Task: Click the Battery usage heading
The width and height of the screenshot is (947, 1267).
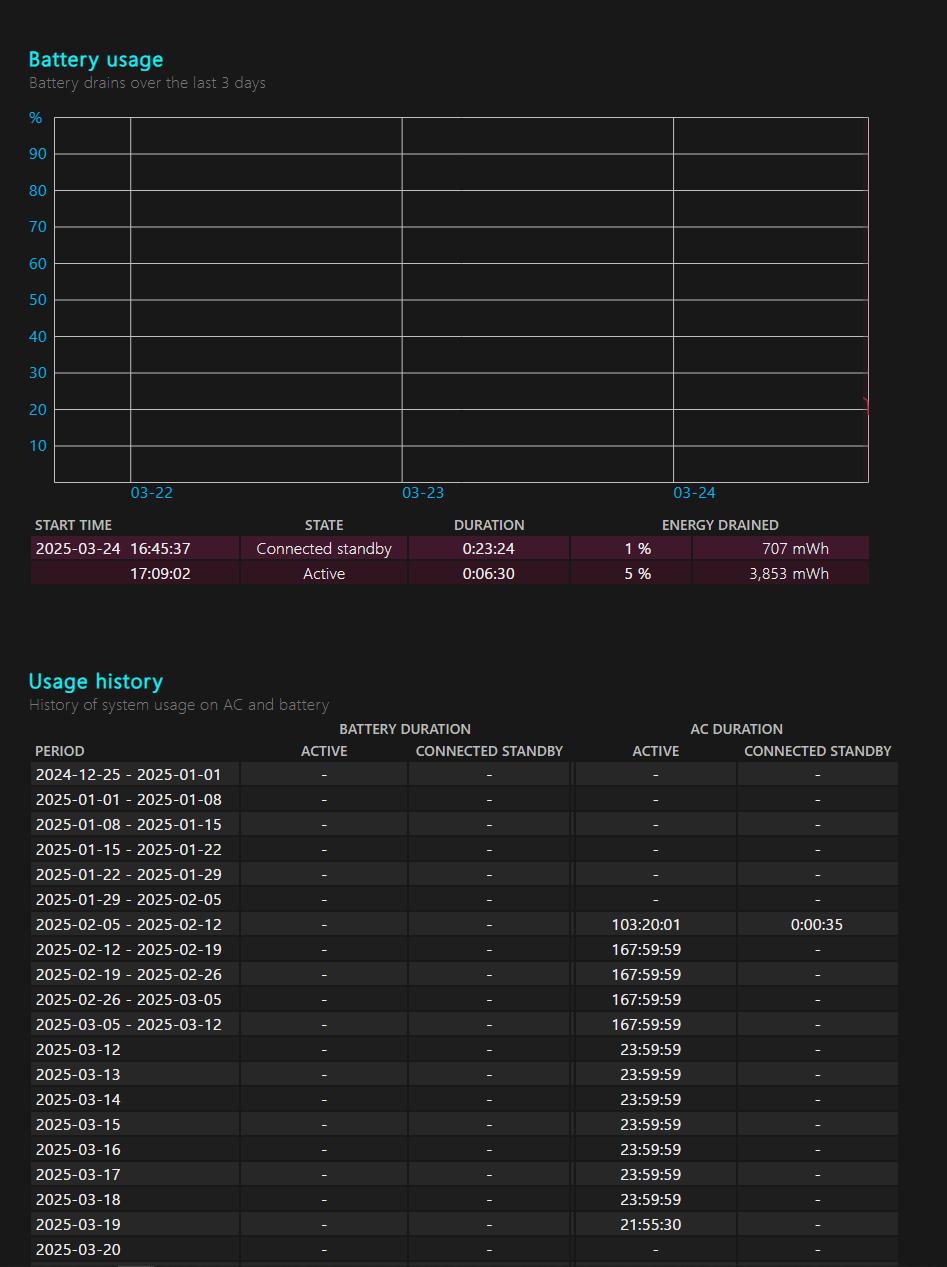Action: (x=96, y=60)
